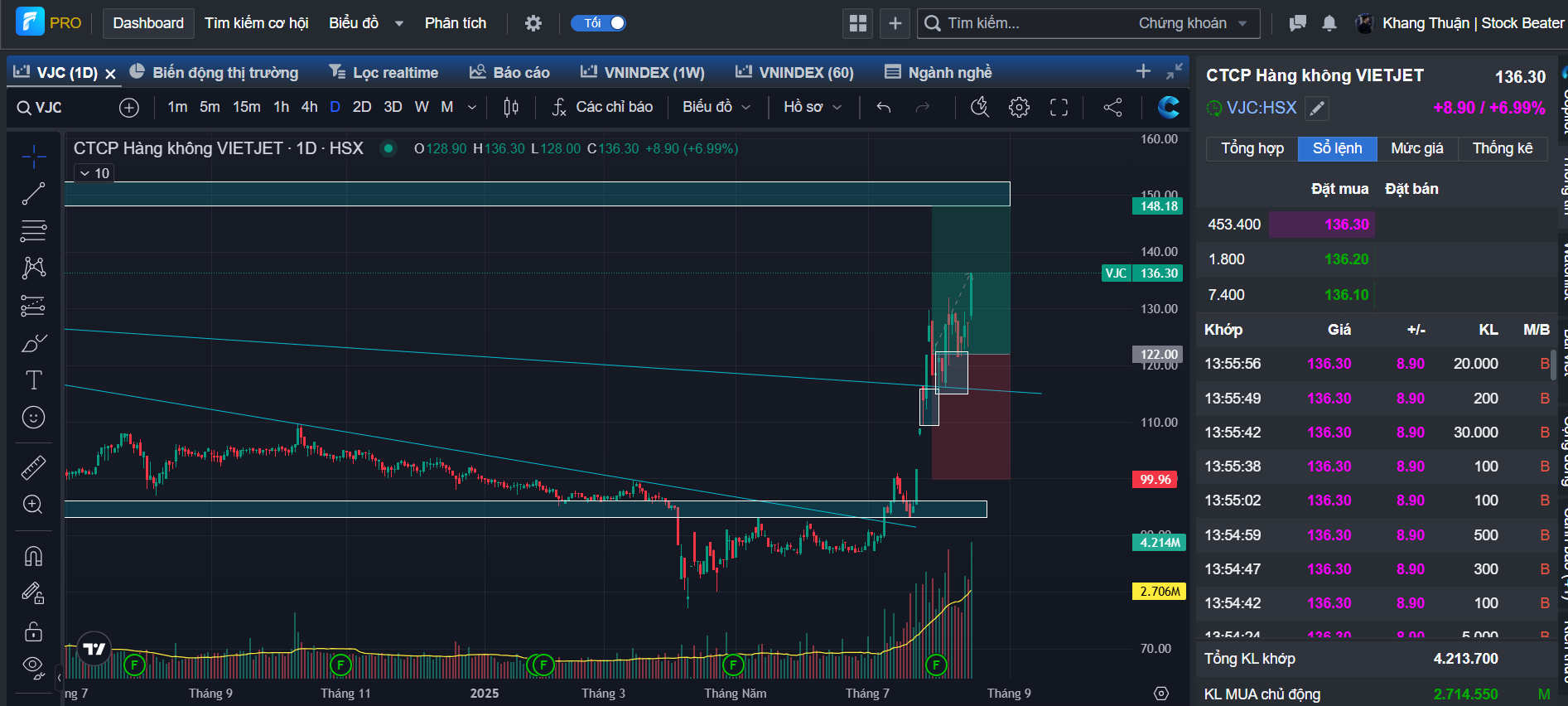Toggle lock all drawings

pos(34,631)
